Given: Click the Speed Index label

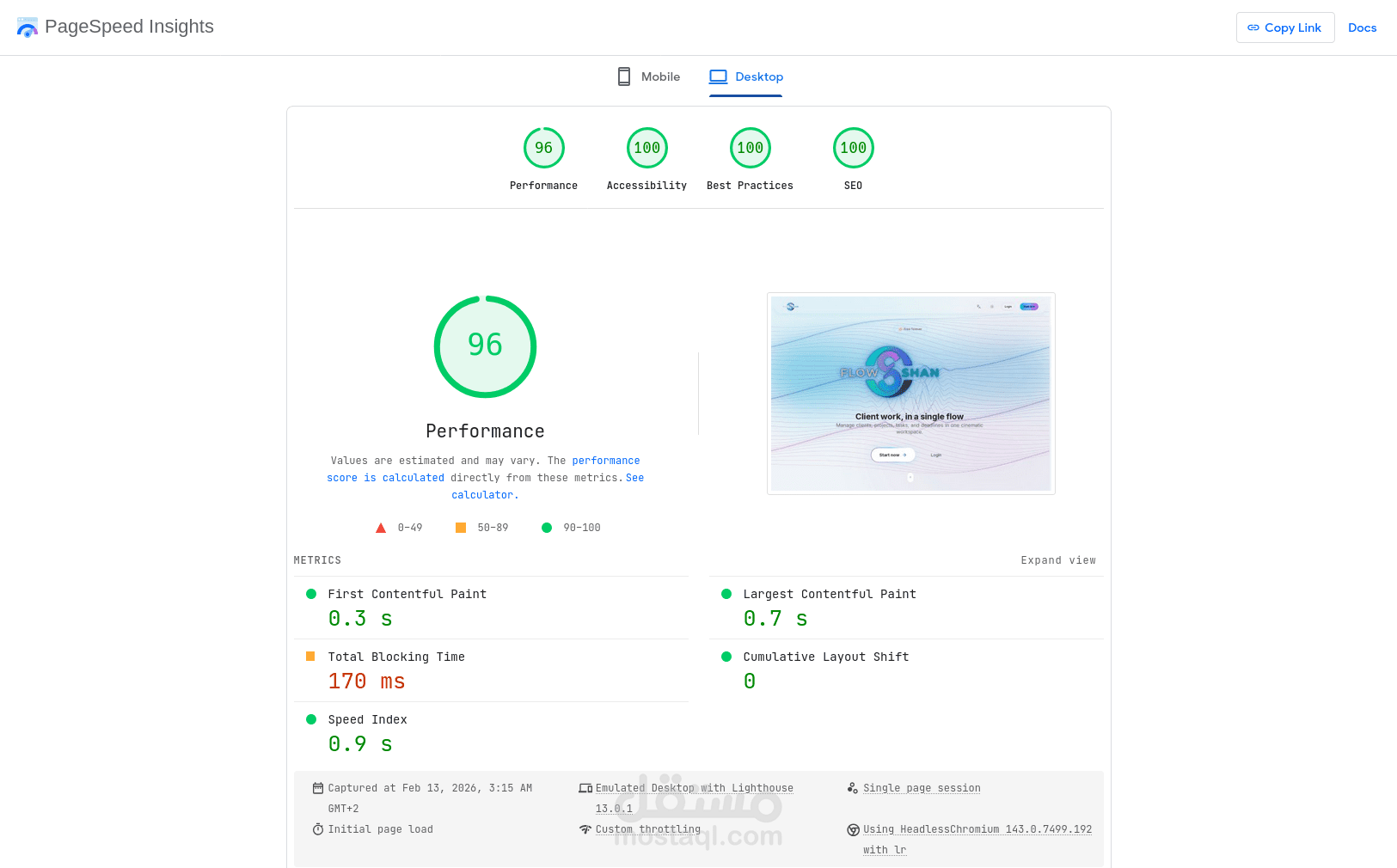Looking at the screenshot, I should click(367, 719).
